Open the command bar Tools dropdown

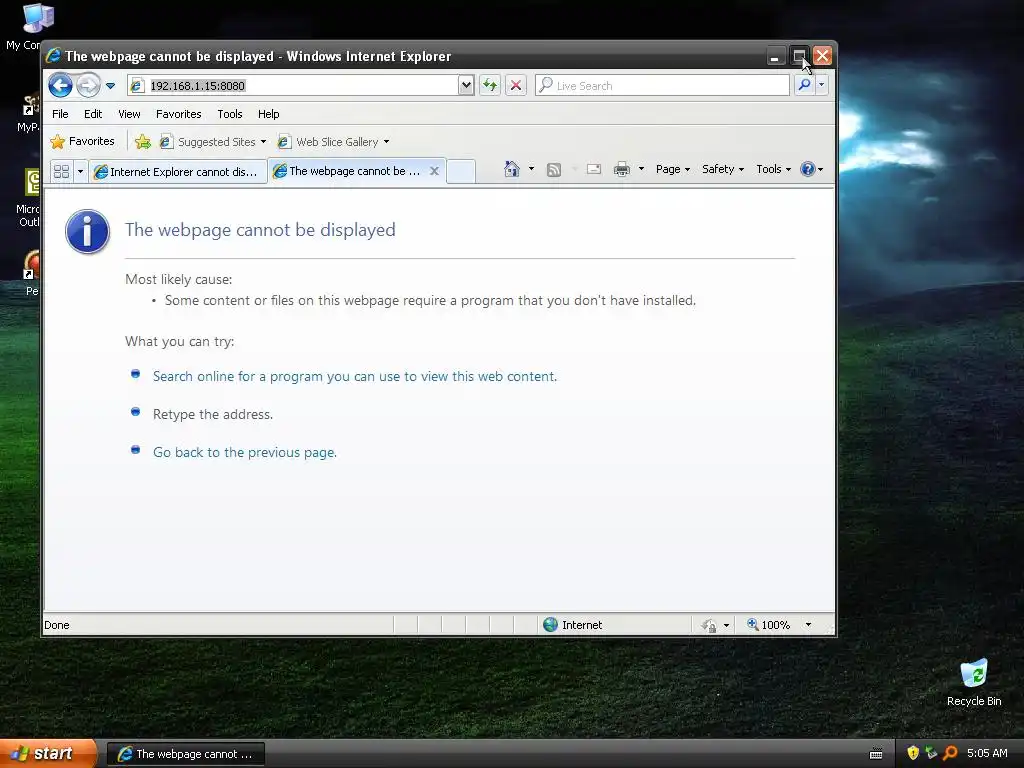coord(773,169)
